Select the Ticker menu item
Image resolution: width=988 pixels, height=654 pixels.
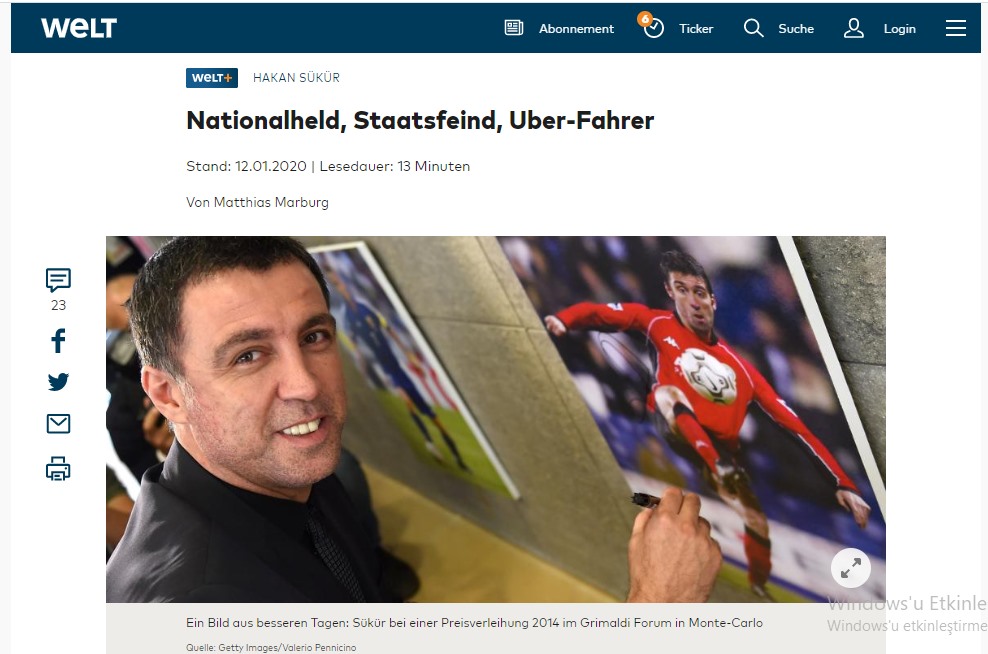pyautogui.click(x=696, y=28)
